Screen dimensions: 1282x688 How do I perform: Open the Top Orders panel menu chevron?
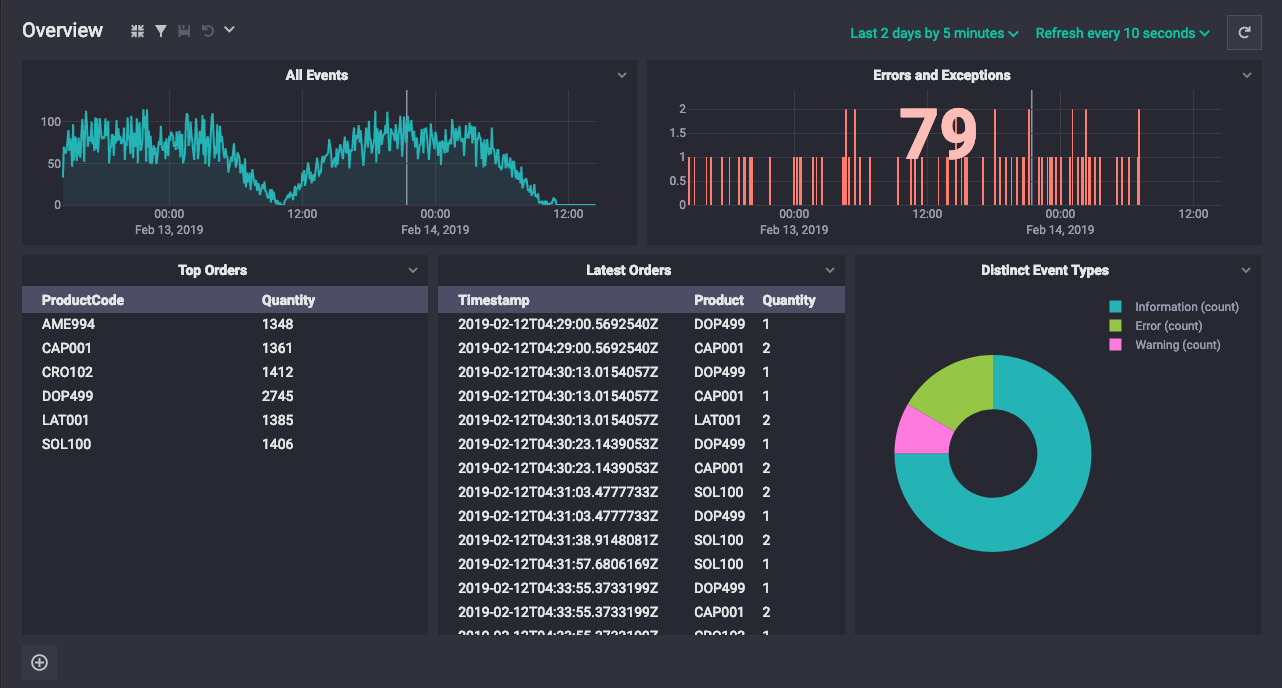tap(413, 270)
